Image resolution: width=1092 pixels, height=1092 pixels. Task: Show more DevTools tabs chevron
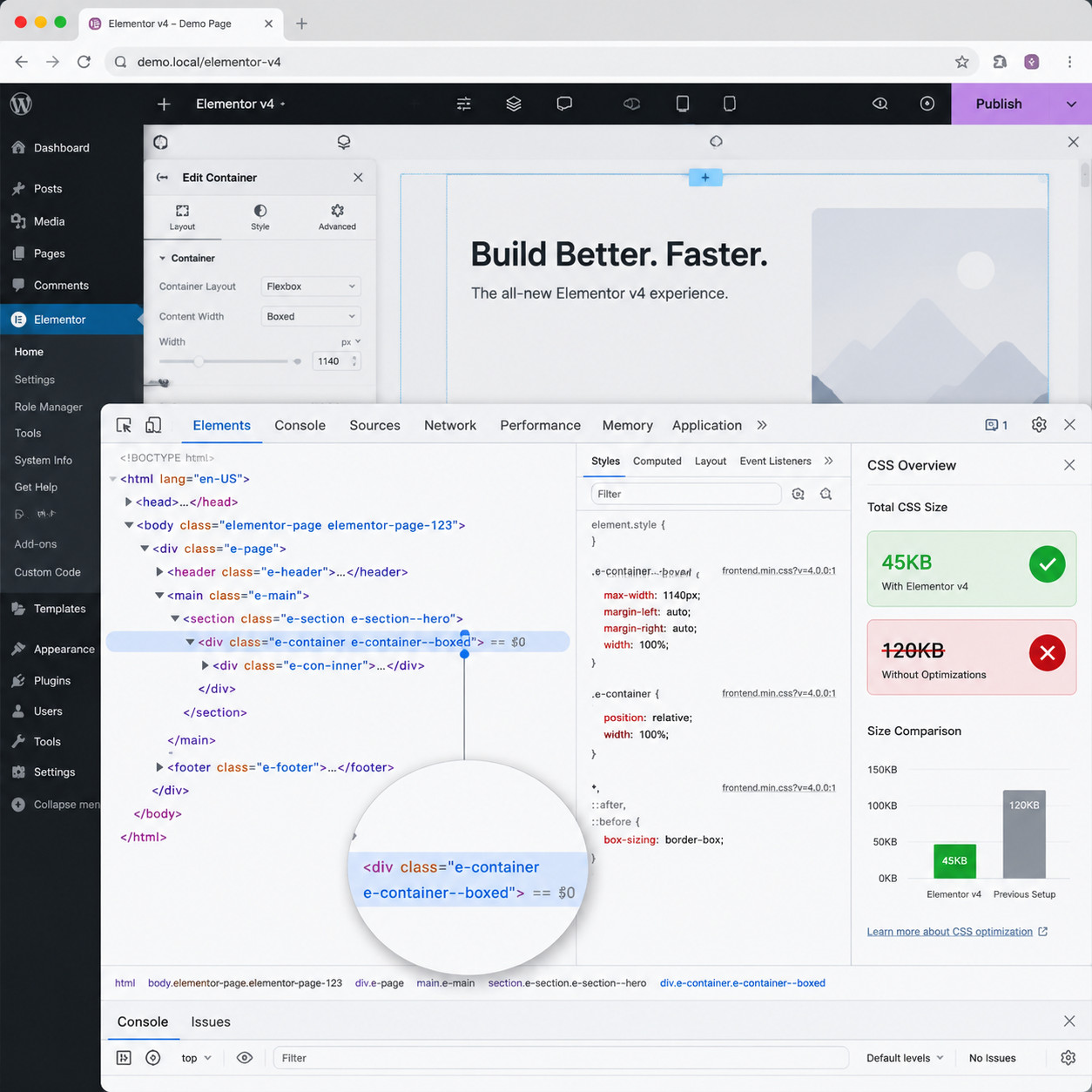[x=762, y=425]
